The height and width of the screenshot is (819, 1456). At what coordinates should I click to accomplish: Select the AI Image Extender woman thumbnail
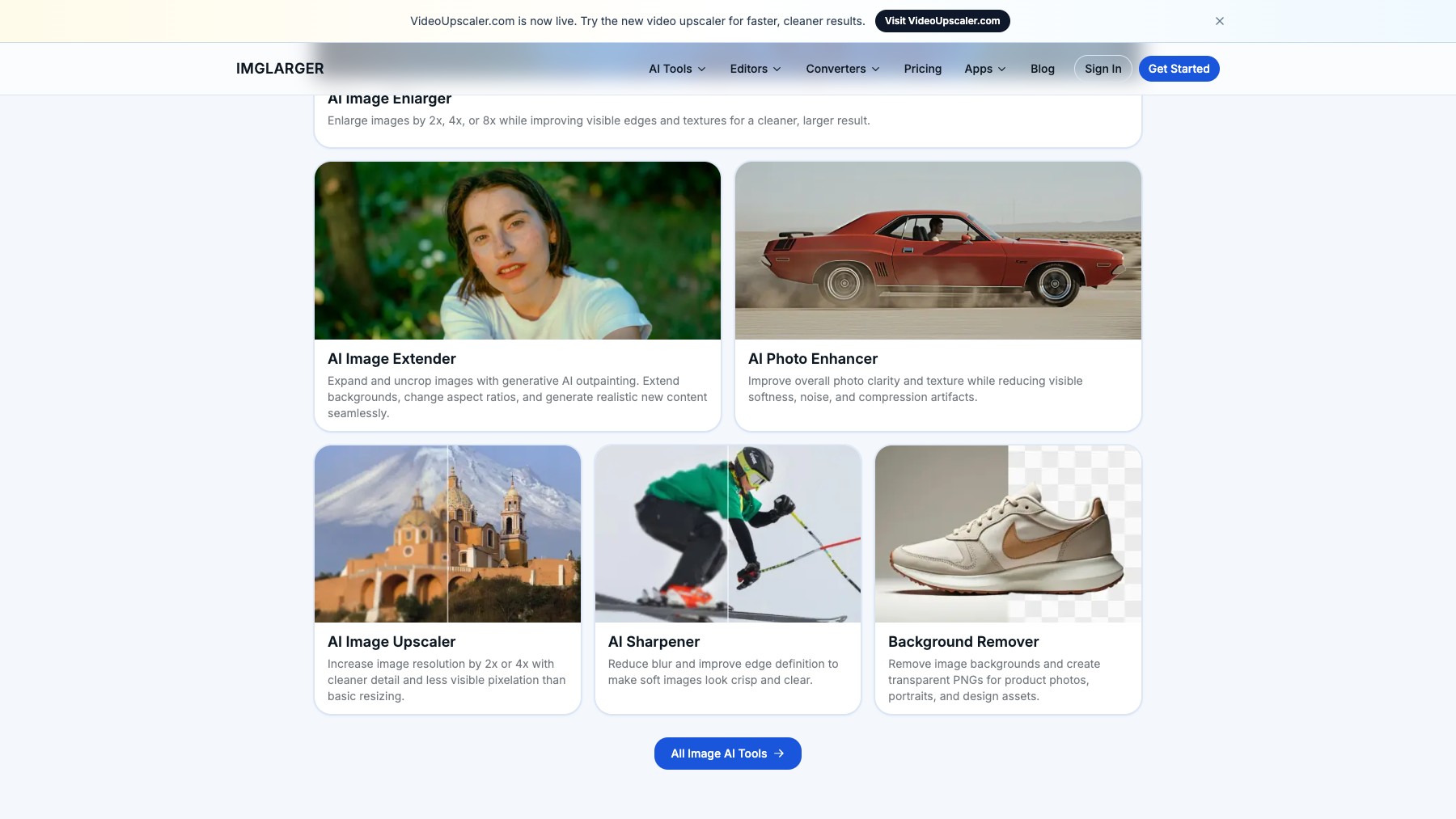pos(518,251)
